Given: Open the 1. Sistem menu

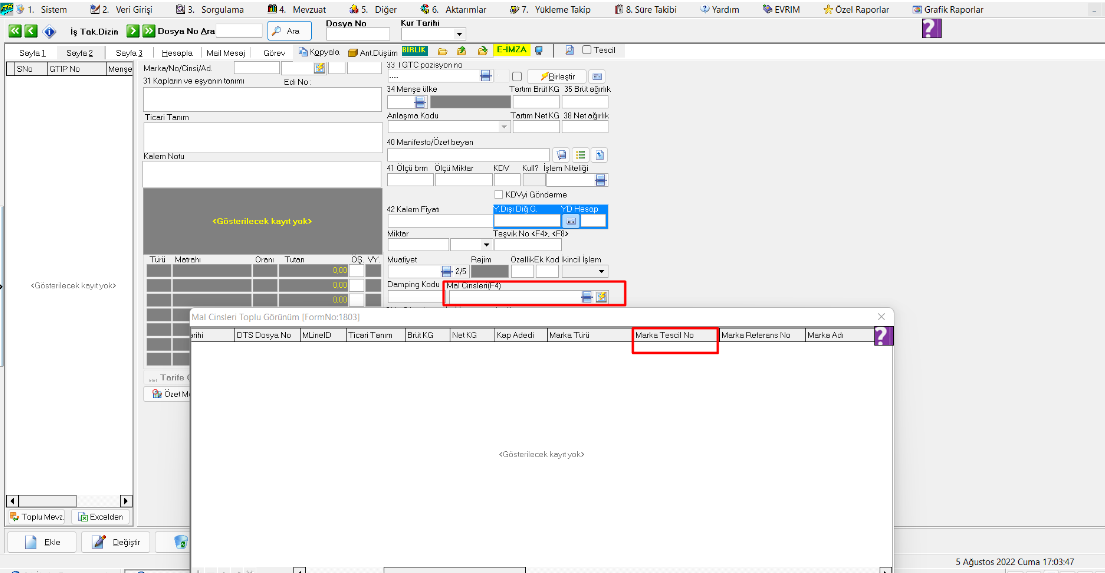Looking at the screenshot, I should [41, 10].
